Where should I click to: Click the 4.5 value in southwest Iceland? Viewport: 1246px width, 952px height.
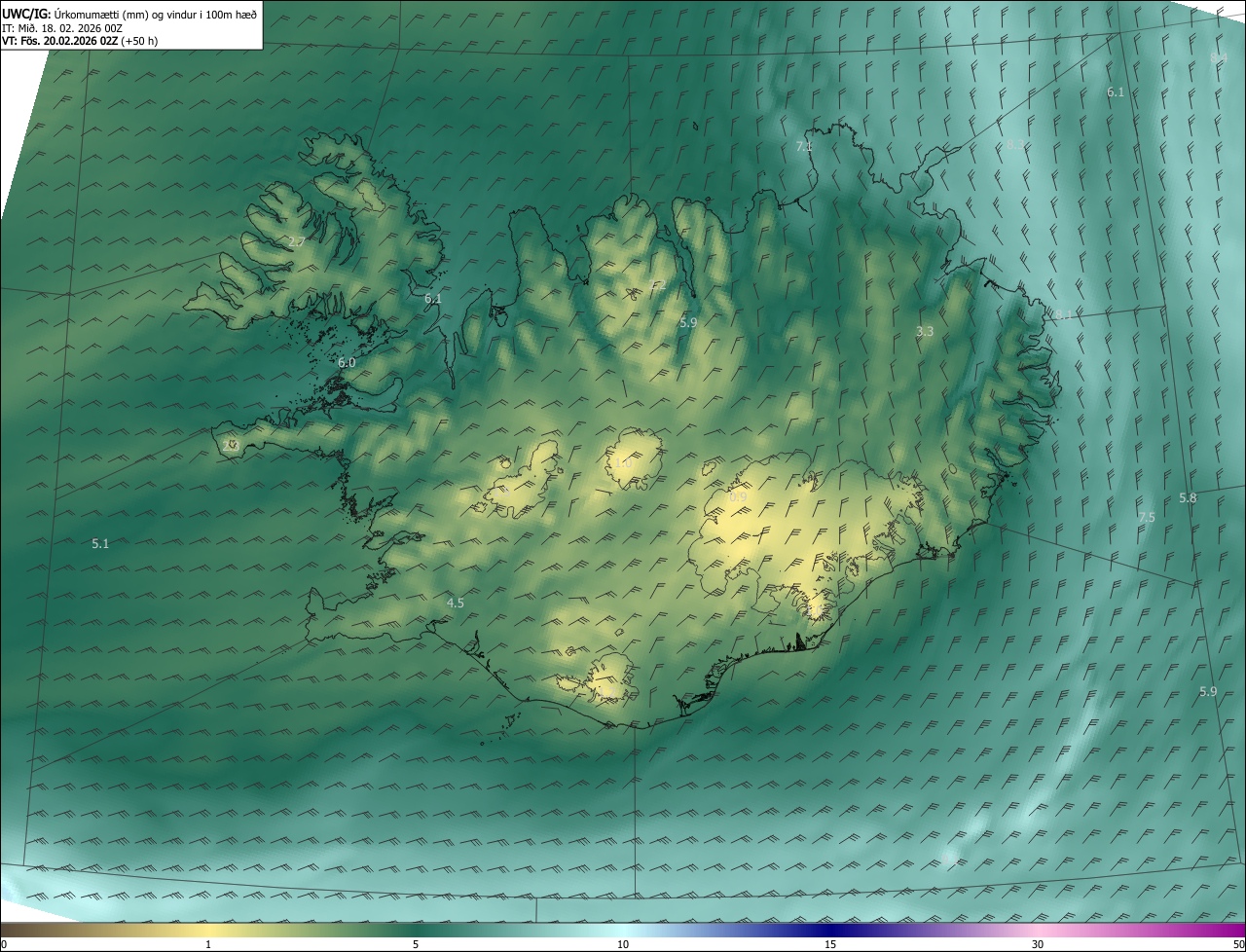tap(455, 603)
